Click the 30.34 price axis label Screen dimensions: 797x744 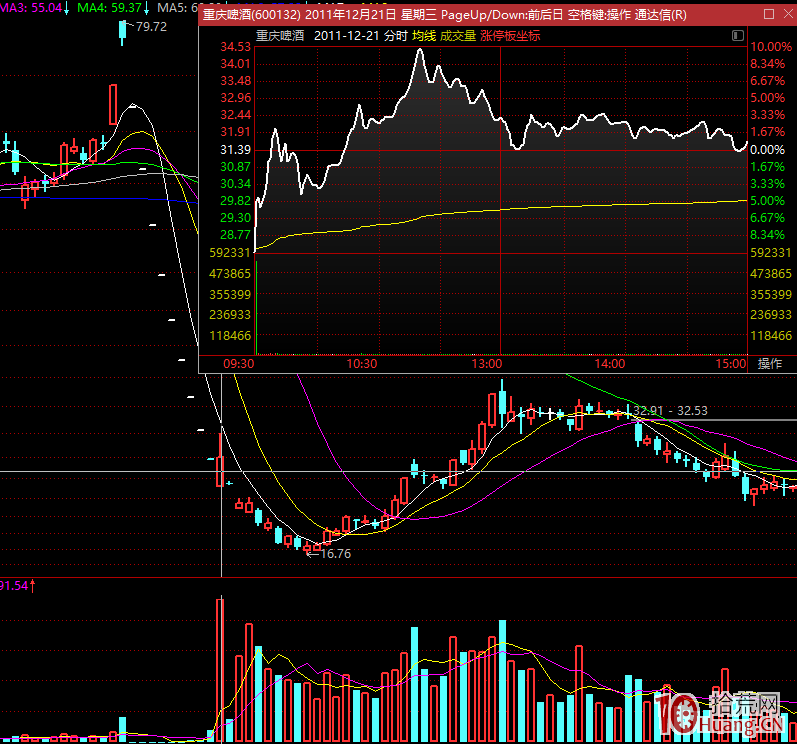(235, 183)
